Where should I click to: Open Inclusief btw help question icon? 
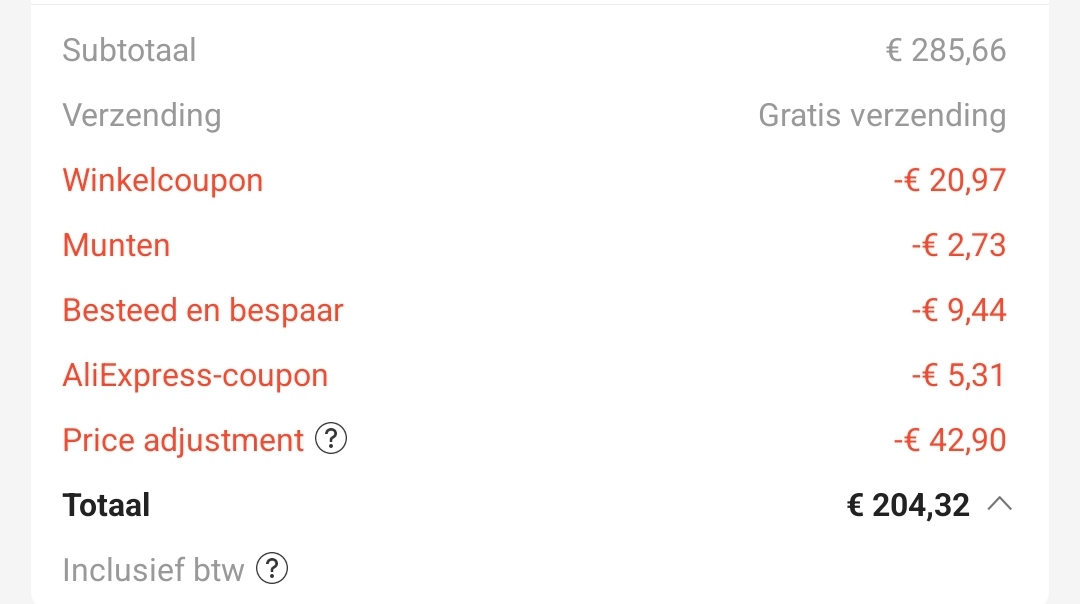[x=271, y=569]
